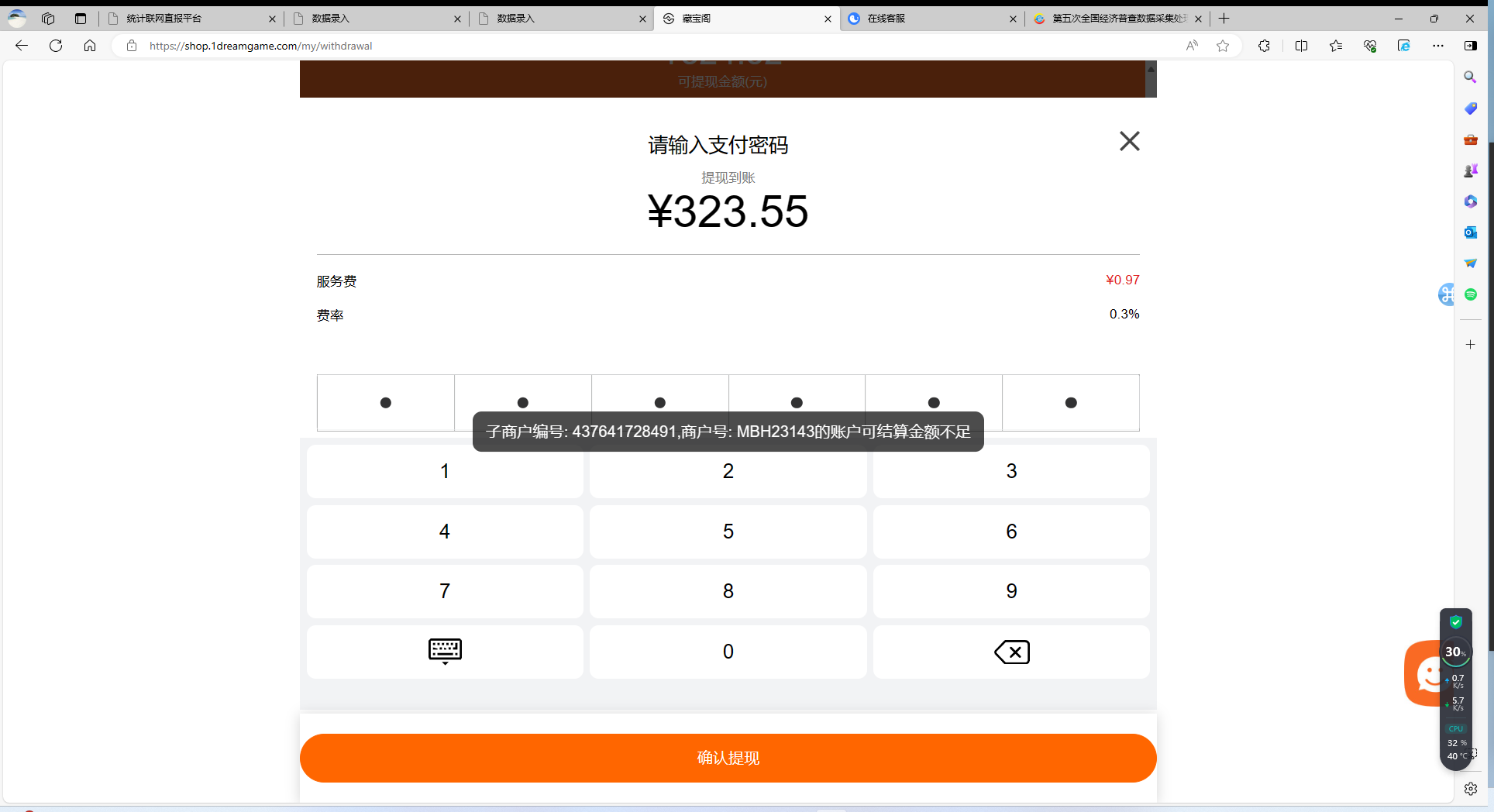This screenshot has width=1494, height=812.
Task: Click the insufficient balance toast message
Action: click(x=728, y=432)
